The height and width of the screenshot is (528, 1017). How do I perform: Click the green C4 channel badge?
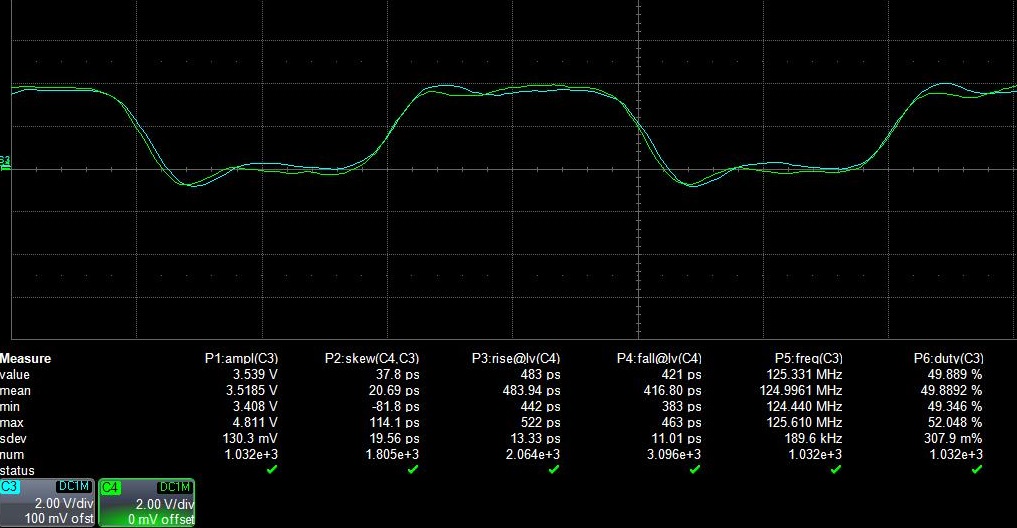(x=111, y=486)
